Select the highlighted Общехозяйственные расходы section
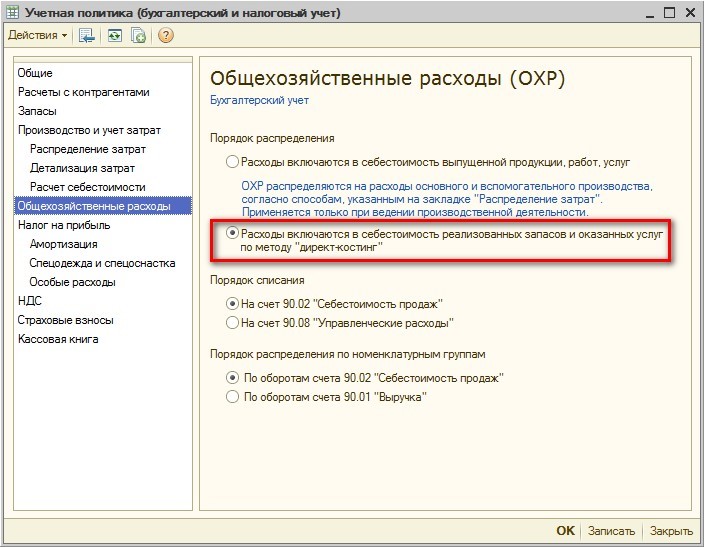Screen dimensions: 704x547 click(103, 206)
